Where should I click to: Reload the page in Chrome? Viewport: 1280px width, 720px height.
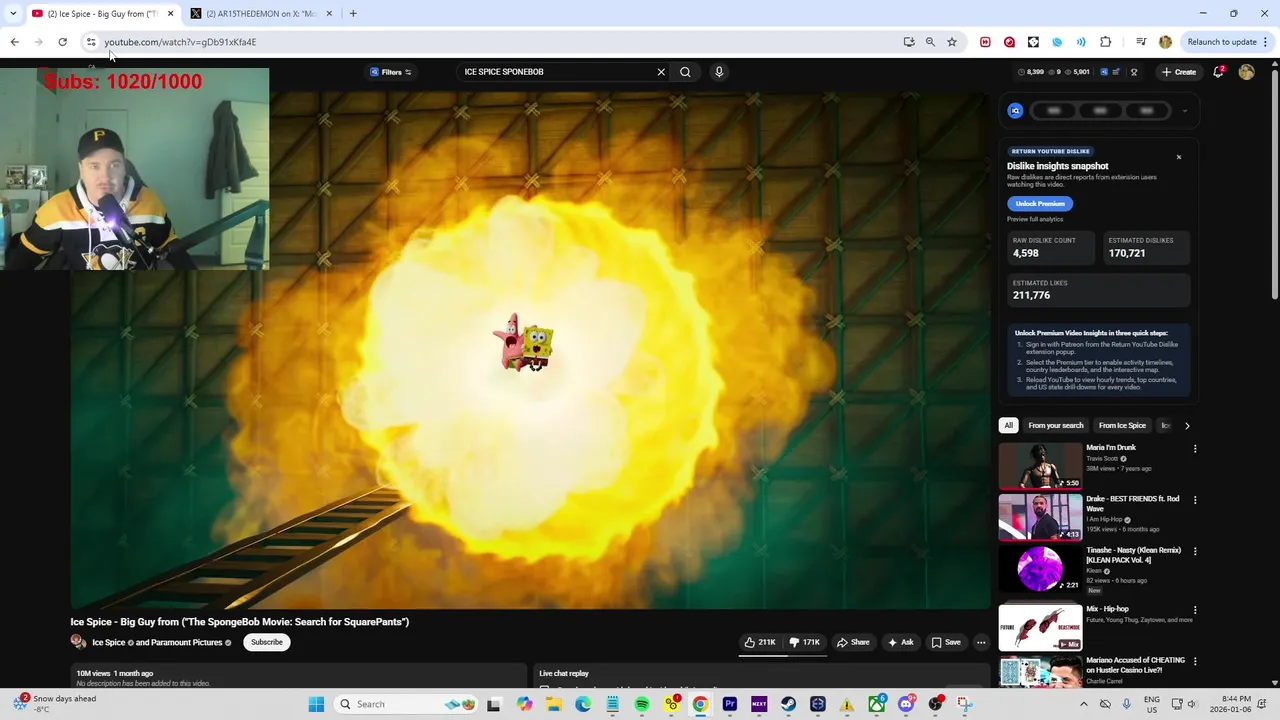[x=62, y=42]
